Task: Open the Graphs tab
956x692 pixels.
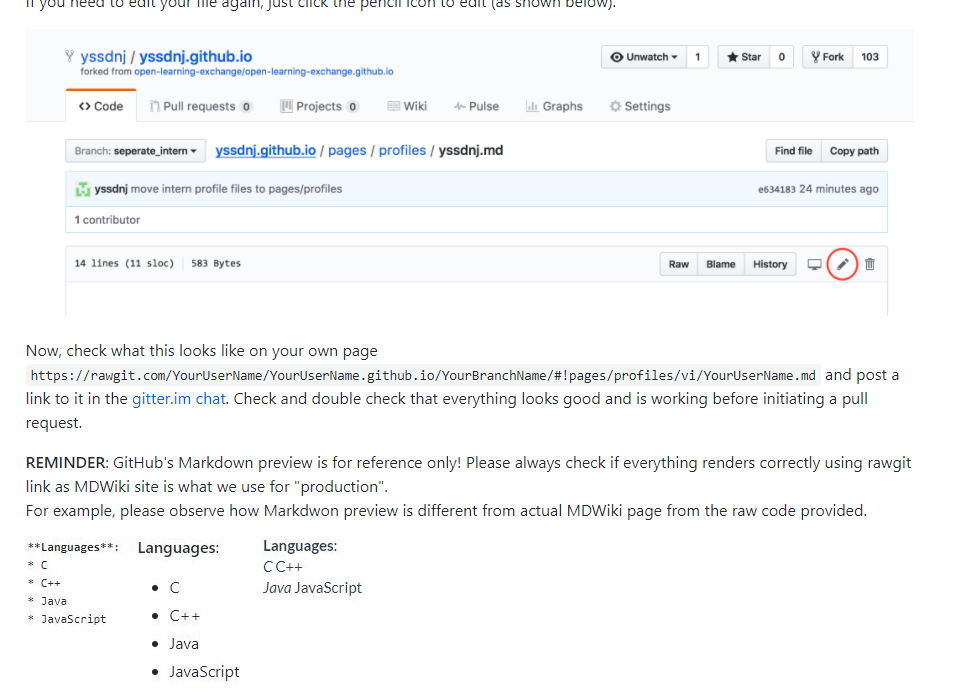Action: tap(554, 106)
